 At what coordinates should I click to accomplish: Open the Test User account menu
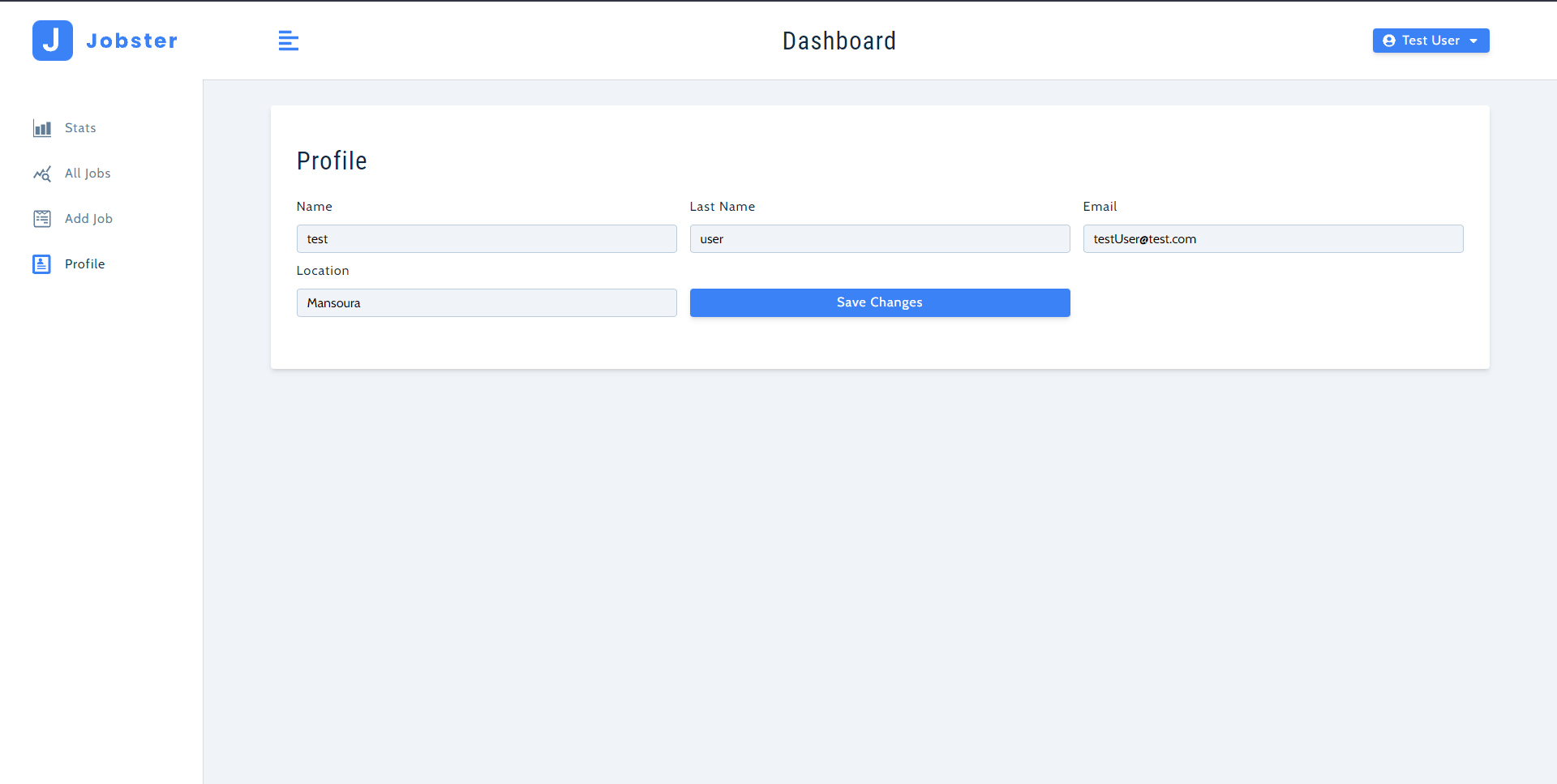[x=1430, y=41]
